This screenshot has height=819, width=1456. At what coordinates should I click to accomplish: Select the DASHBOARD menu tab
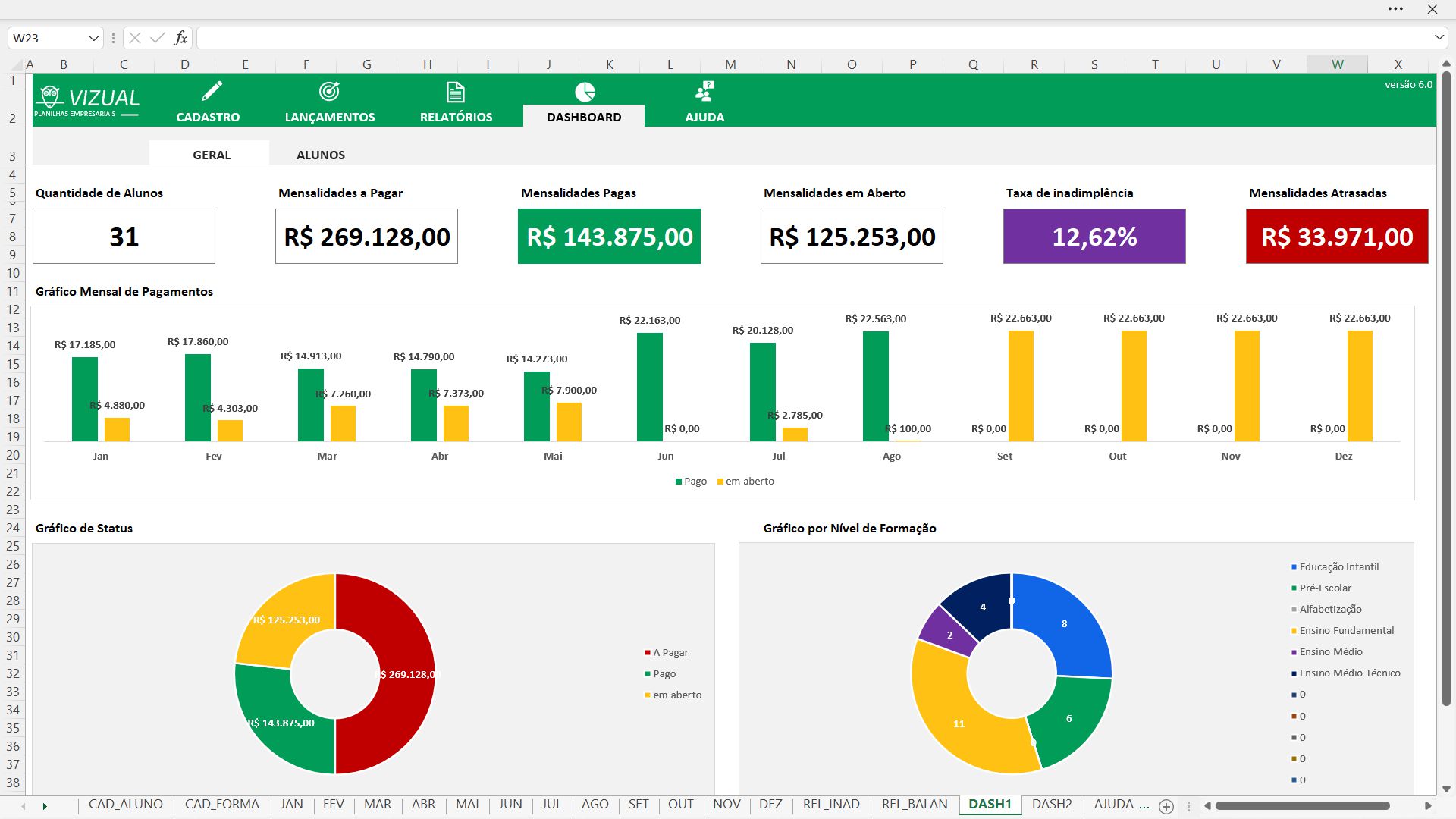(584, 117)
